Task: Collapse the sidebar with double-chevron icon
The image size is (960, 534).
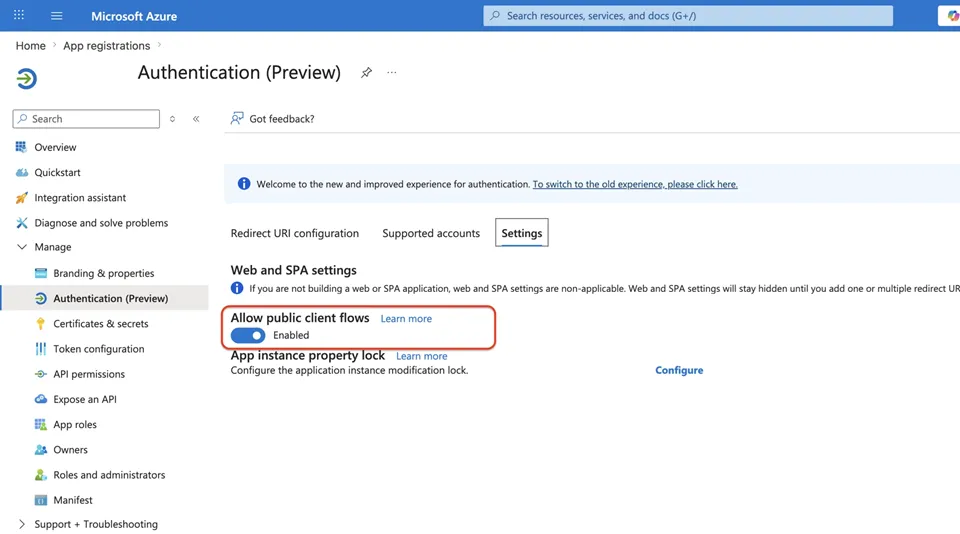Action: [x=196, y=119]
